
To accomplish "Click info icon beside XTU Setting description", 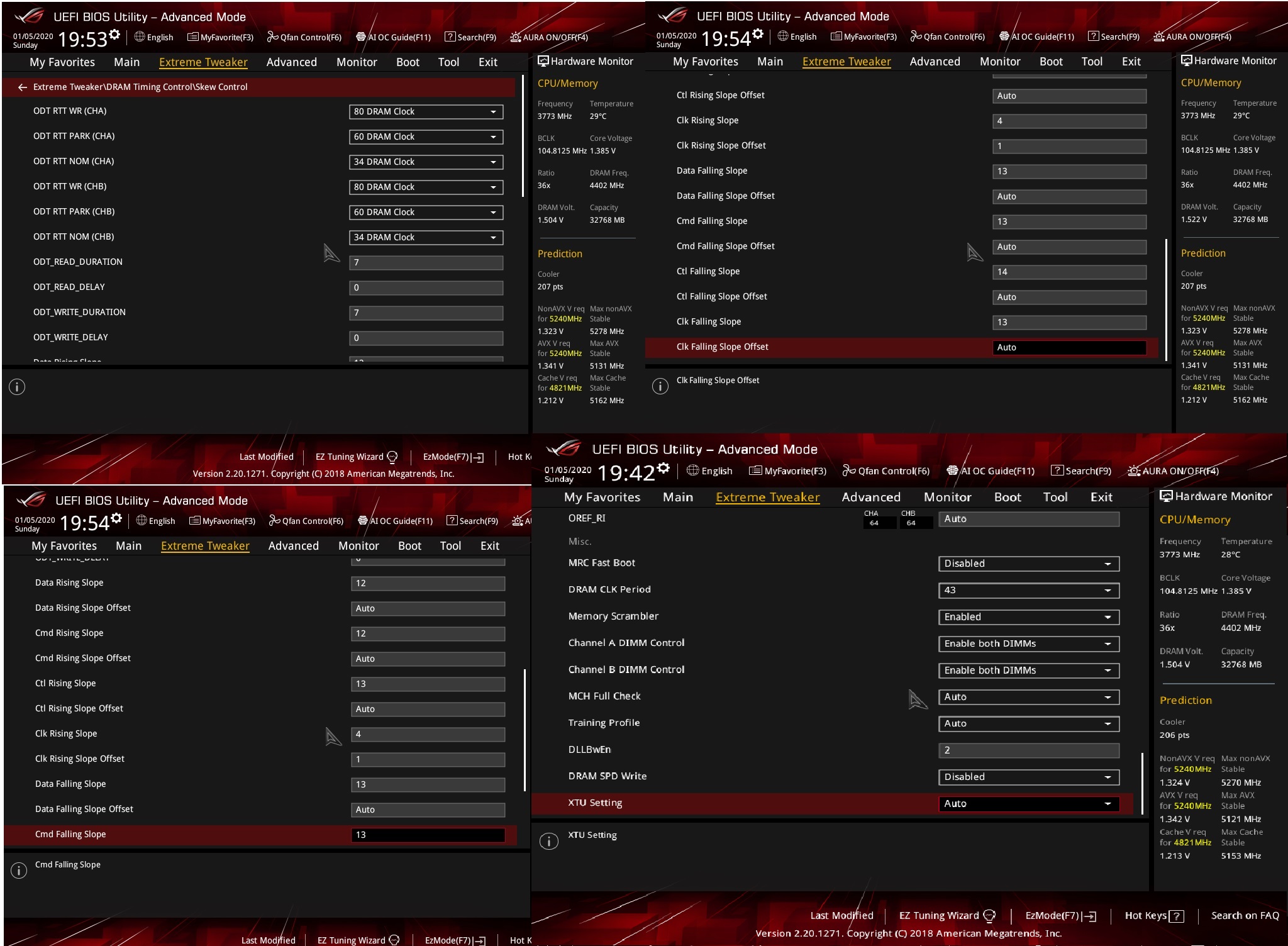I will click(x=548, y=842).
